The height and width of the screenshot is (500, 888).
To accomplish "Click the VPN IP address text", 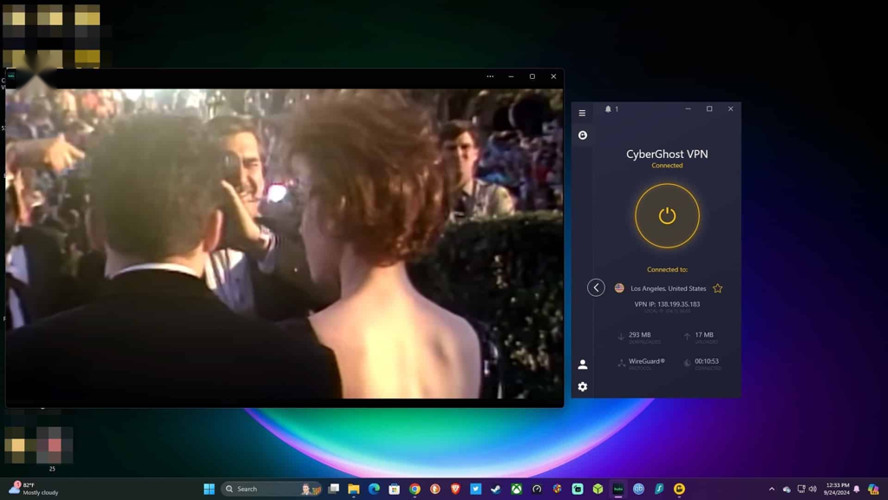I will pyautogui.click(x=667, y=304).
